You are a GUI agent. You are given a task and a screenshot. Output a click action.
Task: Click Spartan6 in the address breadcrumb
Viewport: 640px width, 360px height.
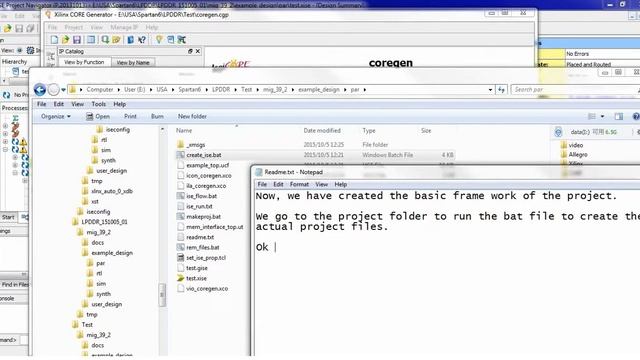(x=189, y=89)
